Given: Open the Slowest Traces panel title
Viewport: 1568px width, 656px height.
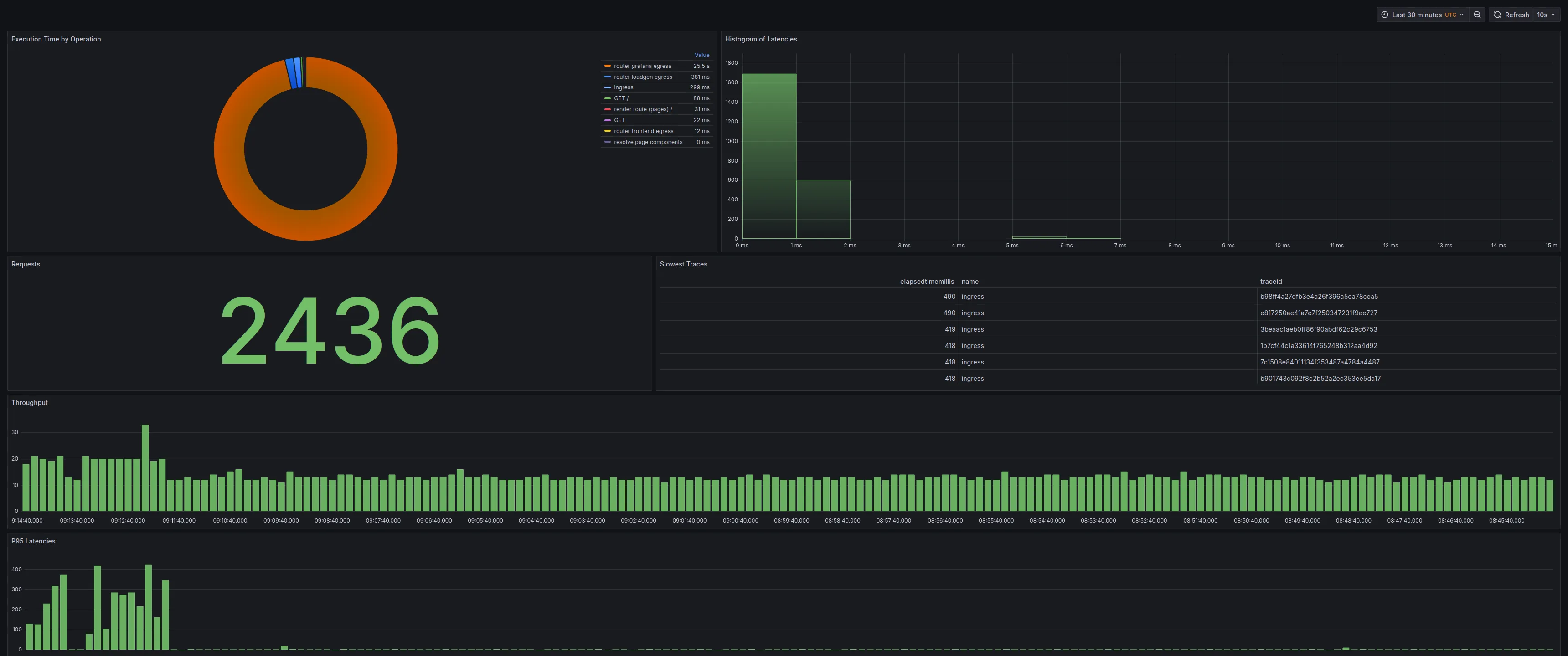Looking at the screenshot, I should tap(683, 264).
